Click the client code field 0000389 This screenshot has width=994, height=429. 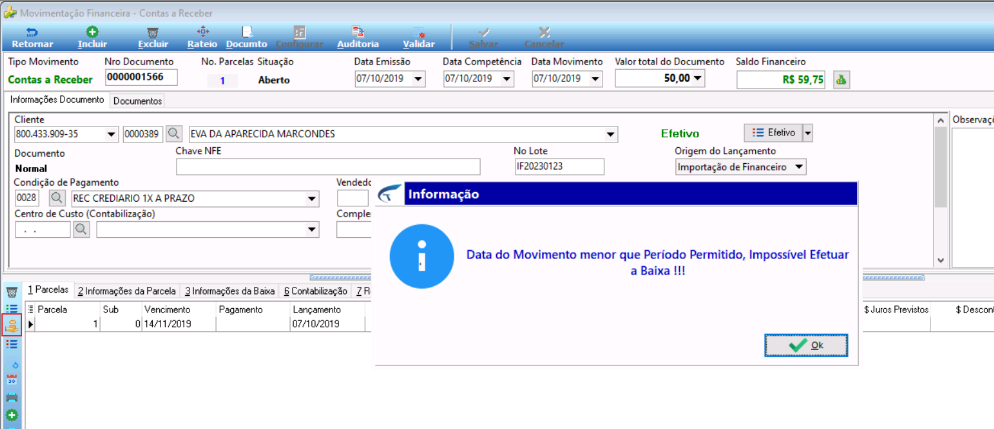coord(143,134)
